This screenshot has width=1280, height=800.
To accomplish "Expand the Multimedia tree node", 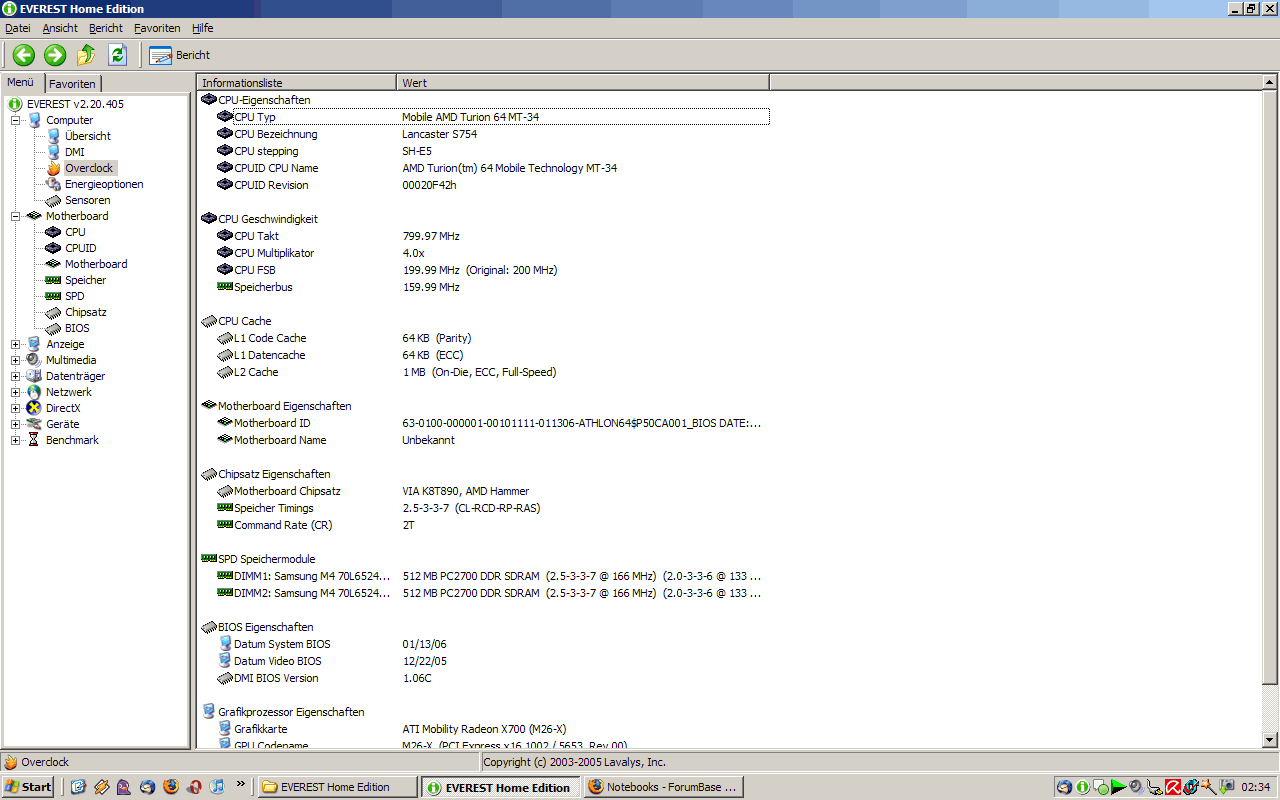I will (x=16, y=360).
